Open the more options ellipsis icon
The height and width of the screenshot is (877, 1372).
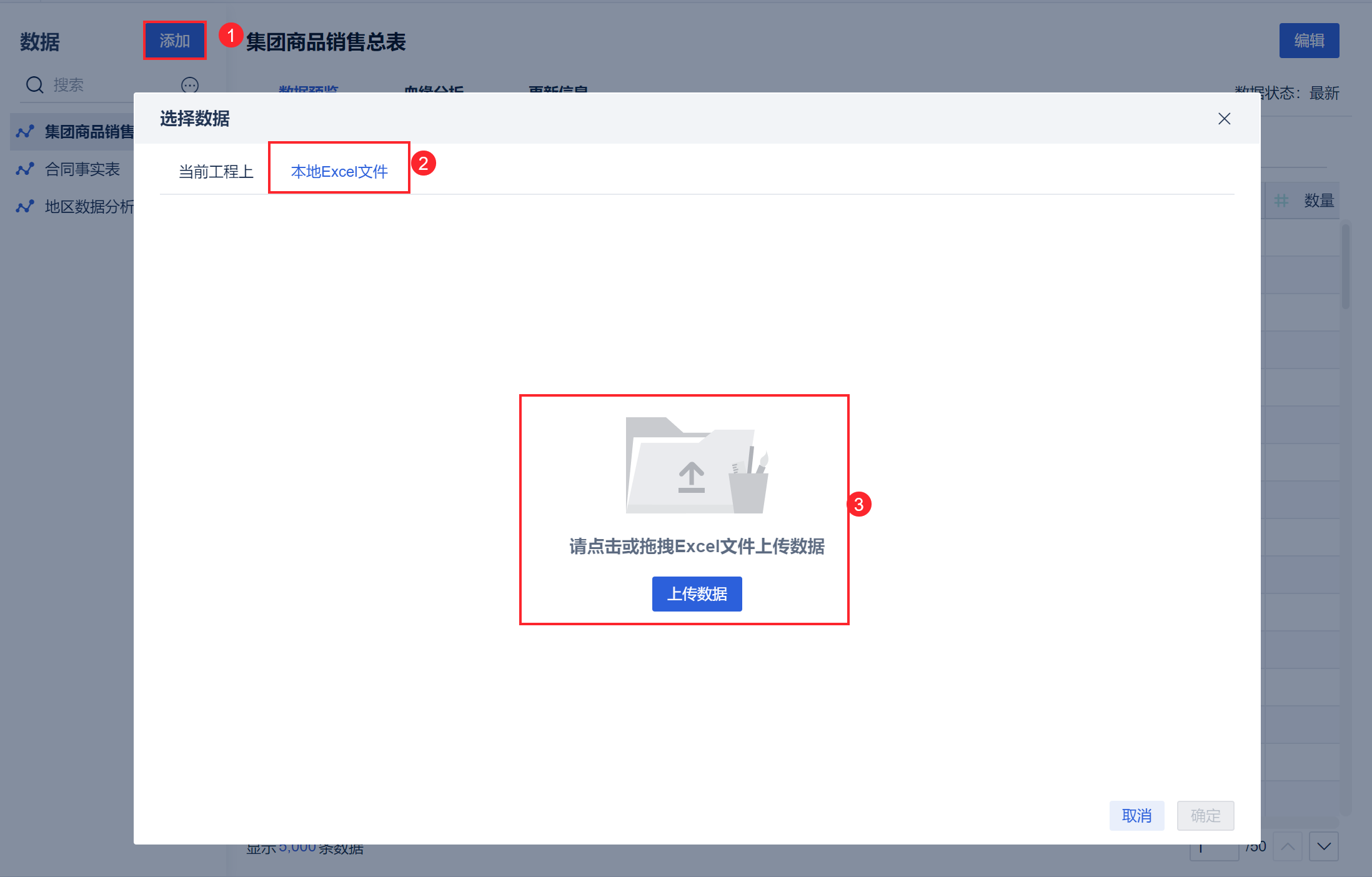(x=190, y=85)
